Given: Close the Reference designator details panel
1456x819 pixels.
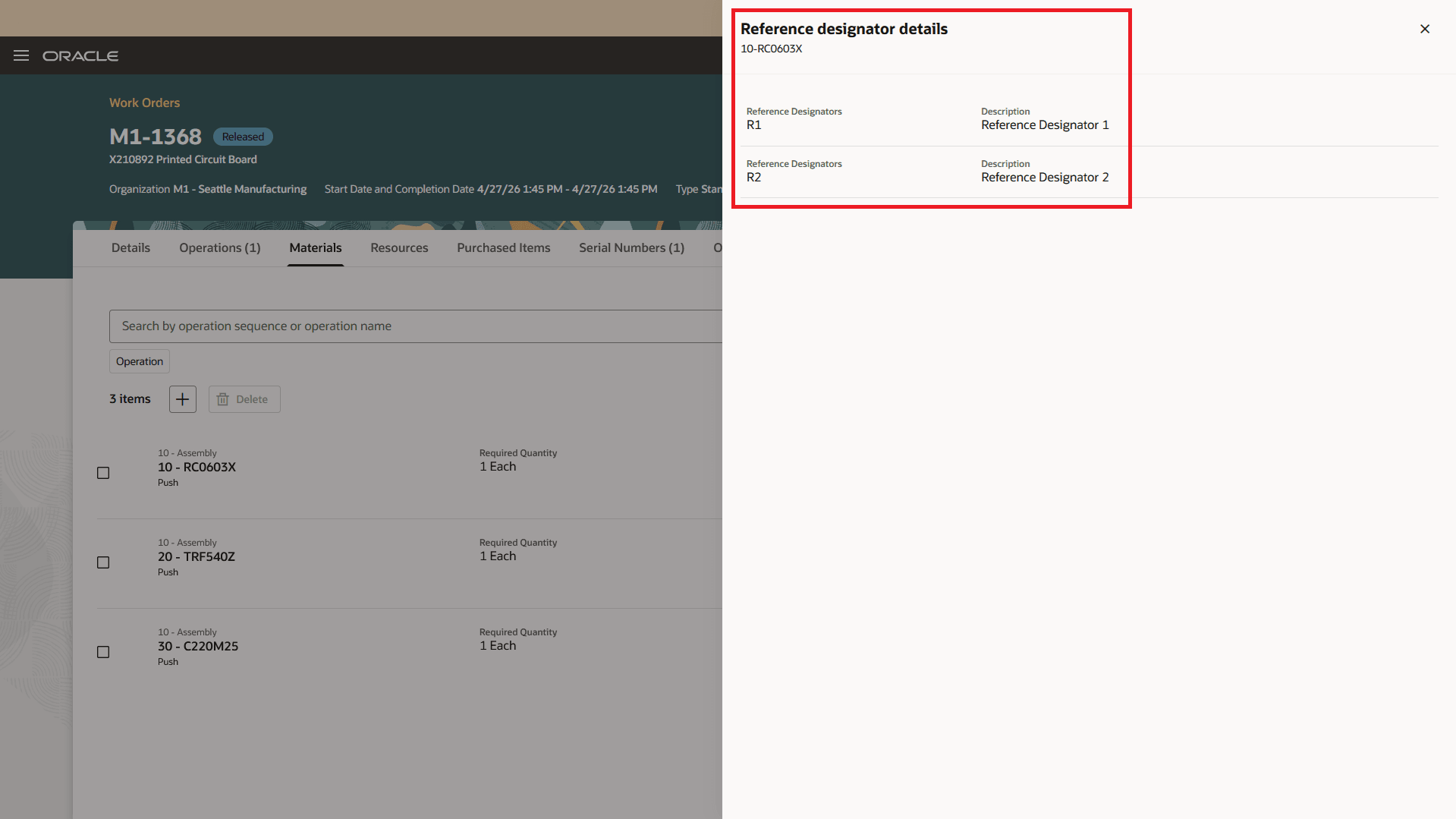Looking at the screenshot, I should click(x=1425, y=29).
